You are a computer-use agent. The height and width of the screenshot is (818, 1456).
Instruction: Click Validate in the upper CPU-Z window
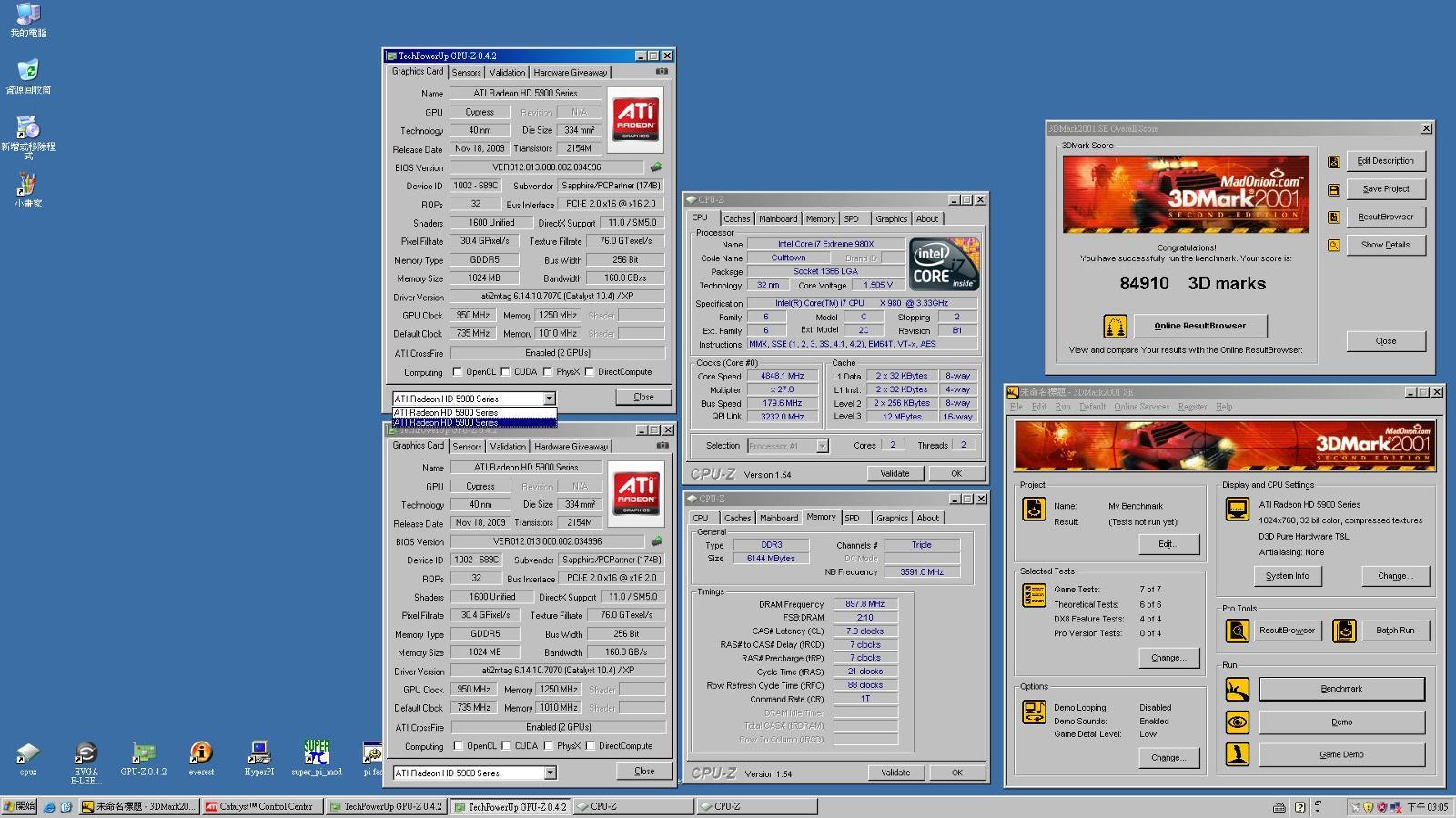coord(895,473)
